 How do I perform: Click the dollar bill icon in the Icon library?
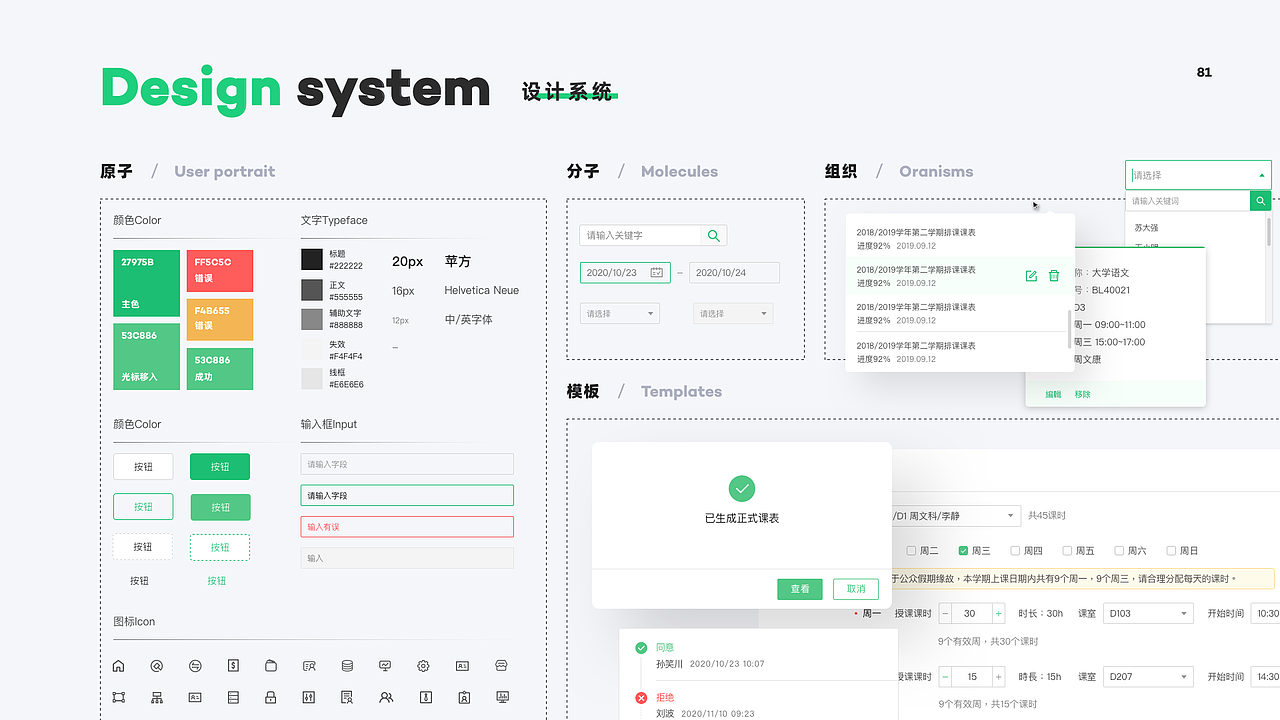click(233, 665)
